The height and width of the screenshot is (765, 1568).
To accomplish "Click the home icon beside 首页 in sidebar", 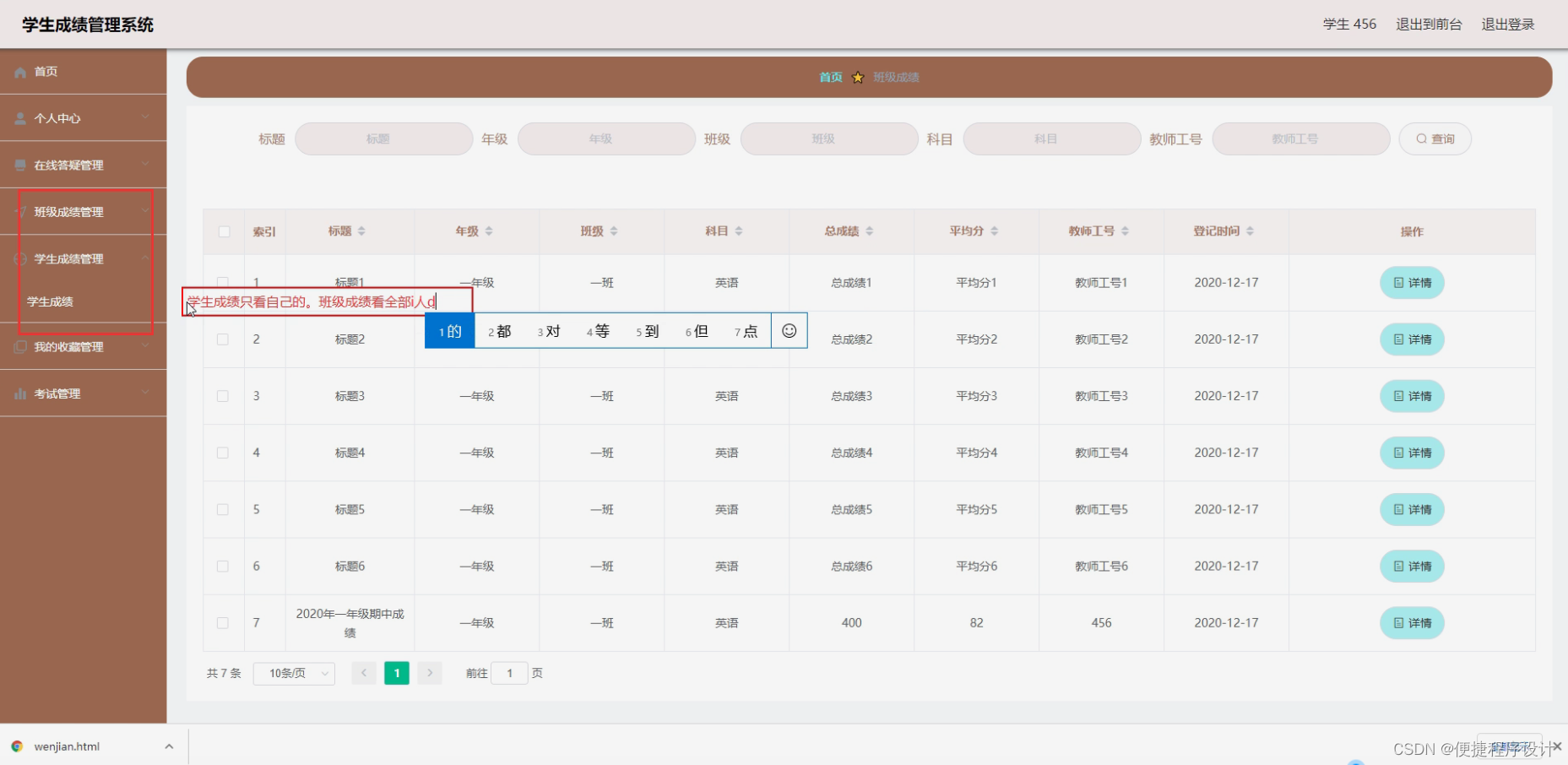I will point(20,73).
